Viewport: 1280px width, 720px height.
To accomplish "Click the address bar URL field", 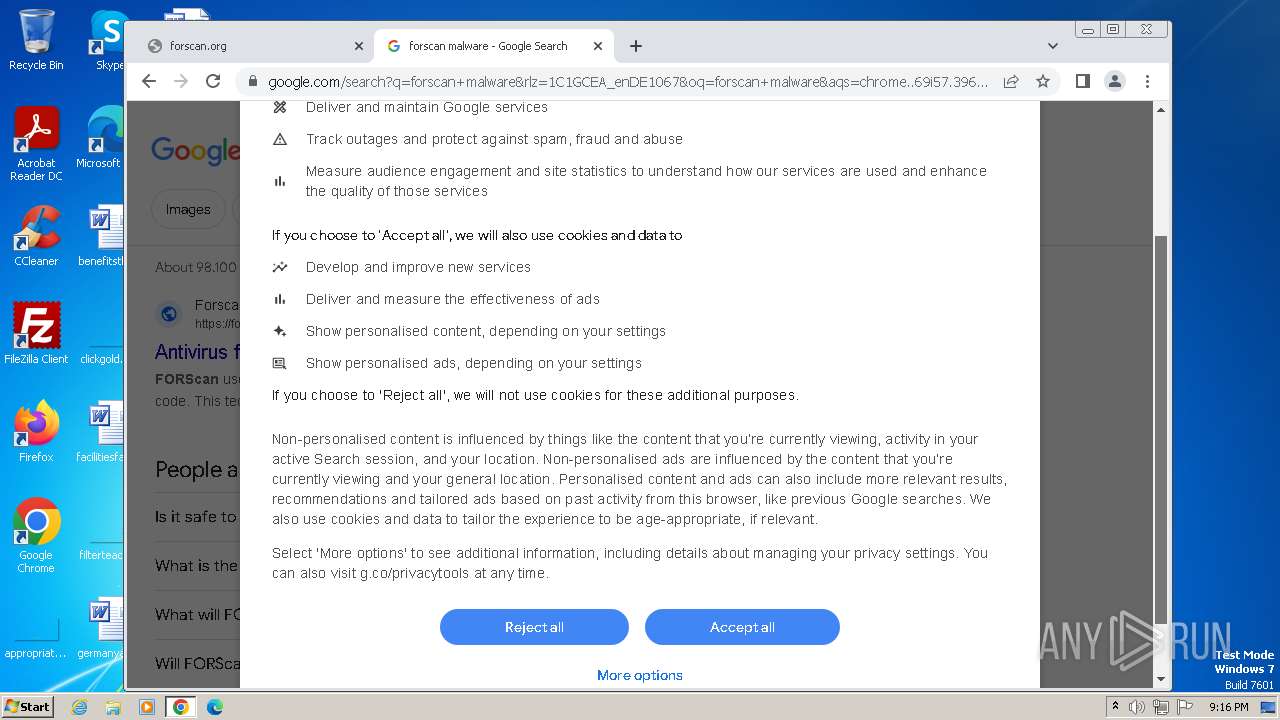I will pos(628,82).
